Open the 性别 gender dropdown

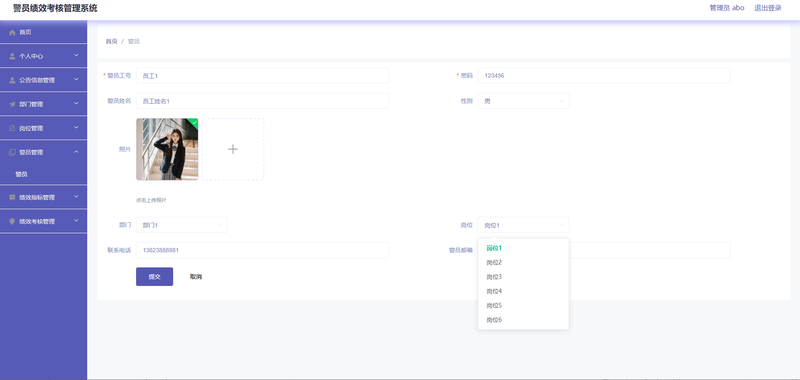(523, 101)
